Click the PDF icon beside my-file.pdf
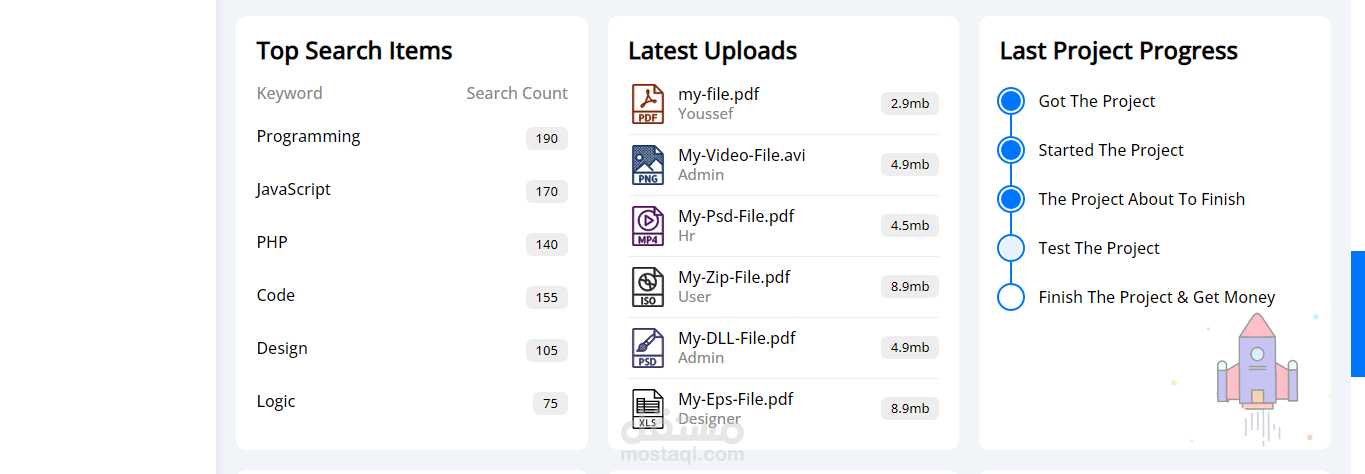Viewport: 1365px width, 474px height. tap(647, 104)
